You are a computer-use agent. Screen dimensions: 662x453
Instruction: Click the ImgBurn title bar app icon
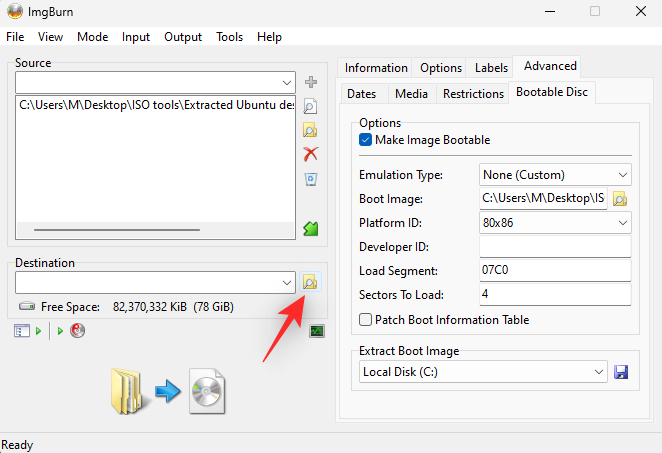(15, 11)
